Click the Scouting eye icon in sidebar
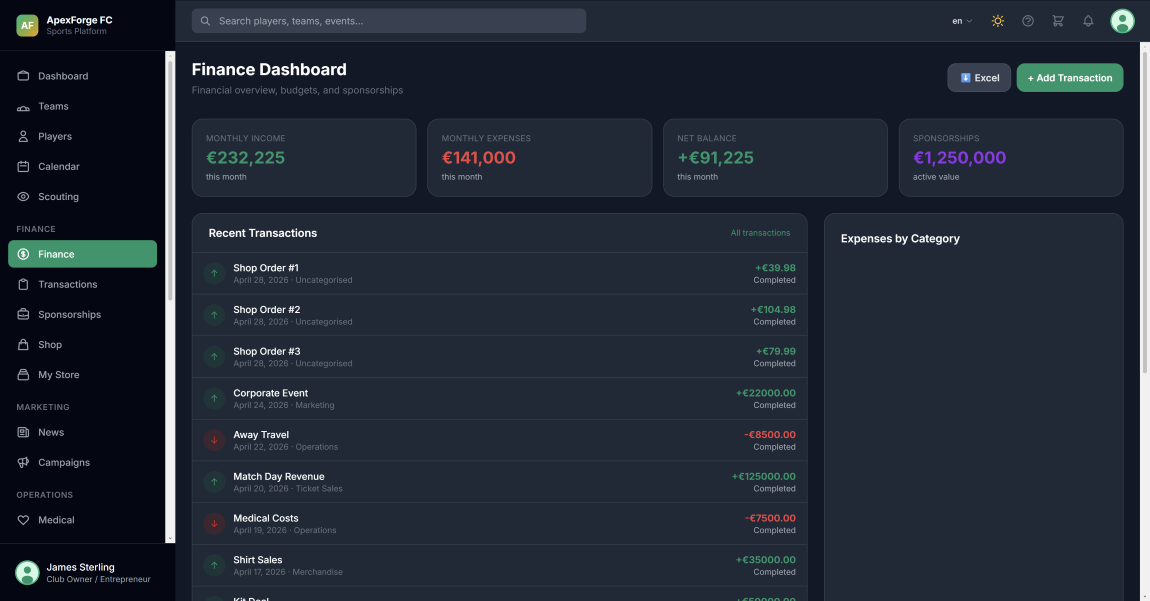 tap(24, 197)
